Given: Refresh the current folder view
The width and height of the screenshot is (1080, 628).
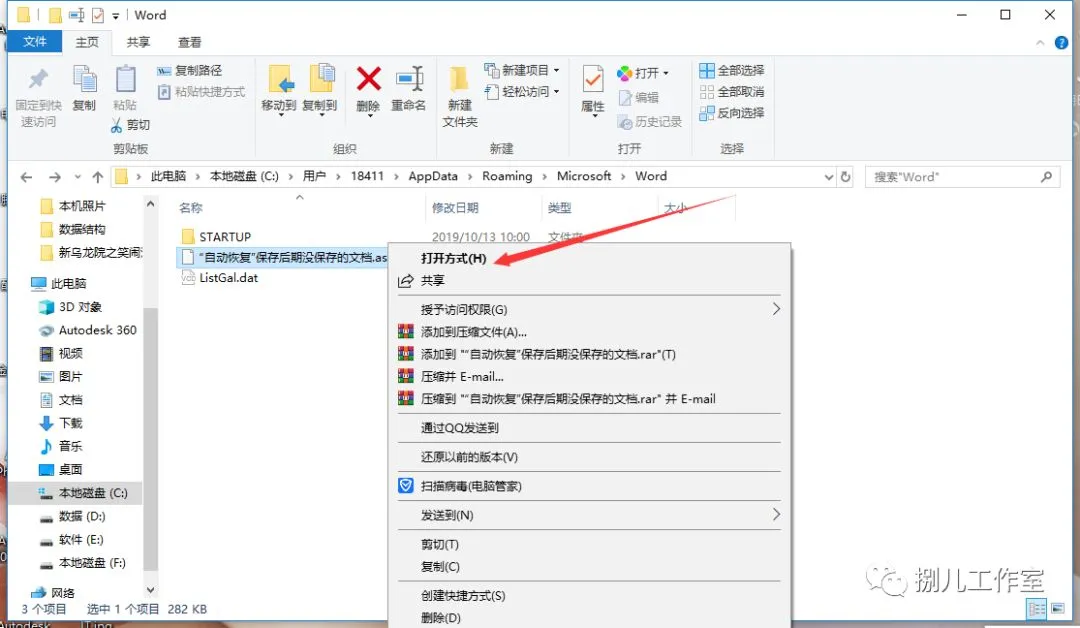Looking at the screenshot, I should [846, 177].
